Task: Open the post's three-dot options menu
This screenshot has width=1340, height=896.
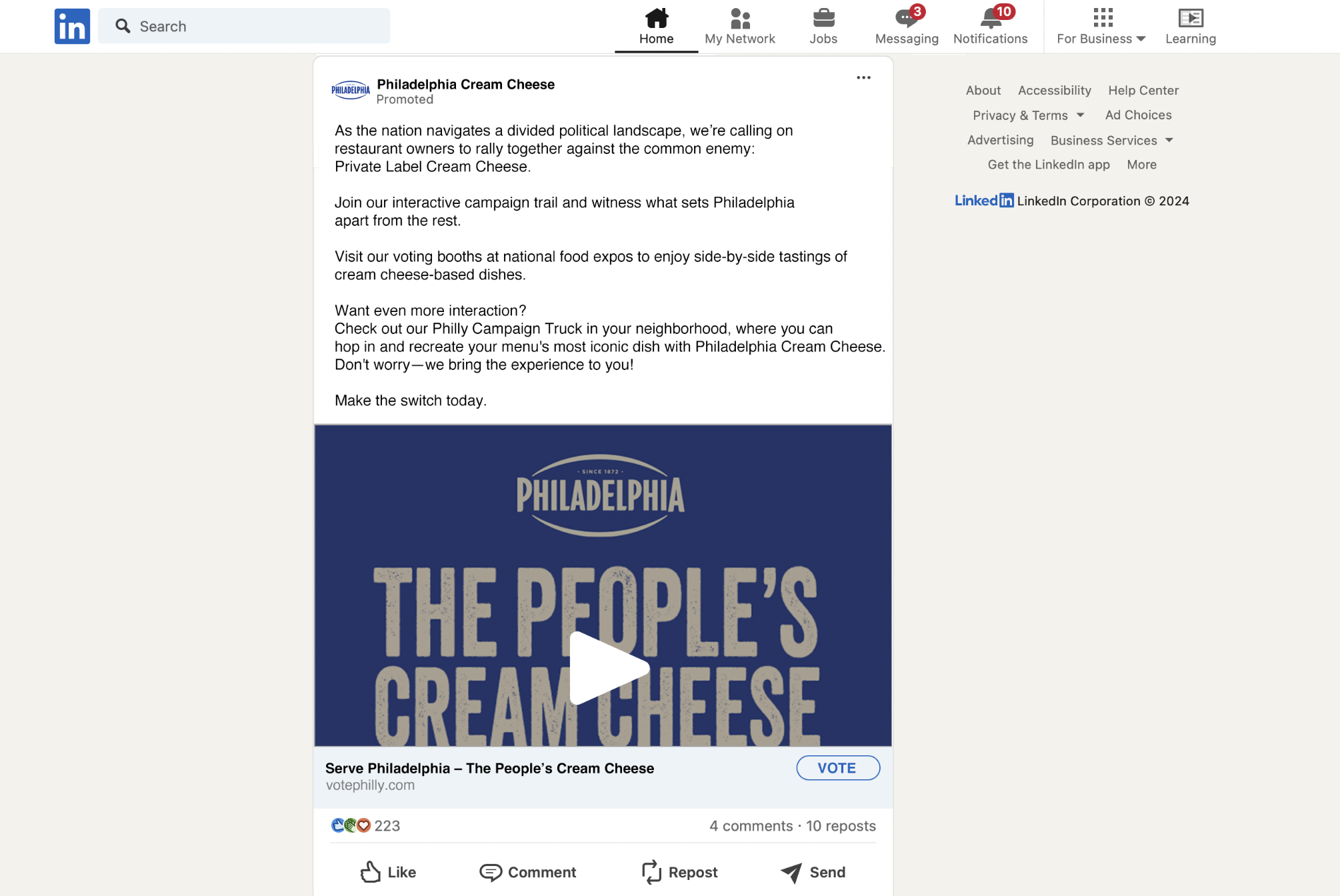Action: click(x=863, y=77)
